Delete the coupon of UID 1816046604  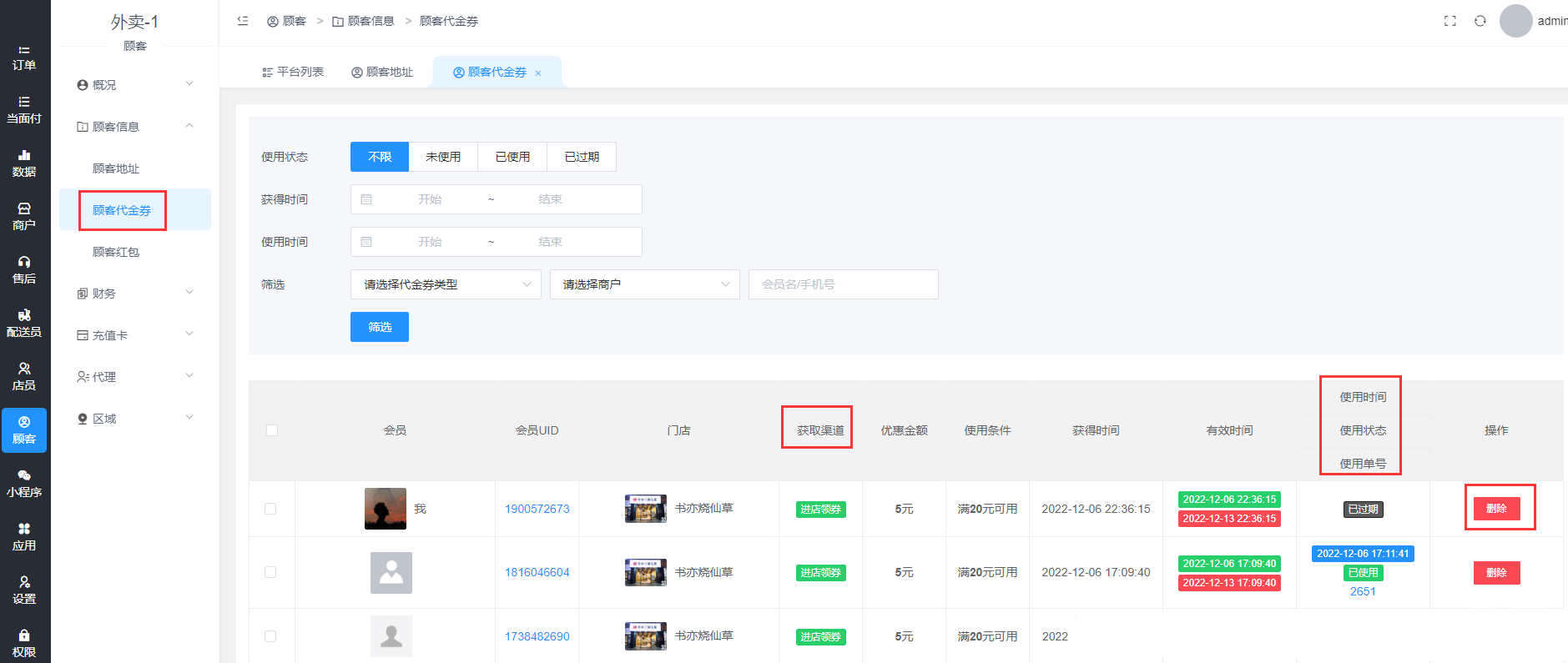(x=1497, y=573)
